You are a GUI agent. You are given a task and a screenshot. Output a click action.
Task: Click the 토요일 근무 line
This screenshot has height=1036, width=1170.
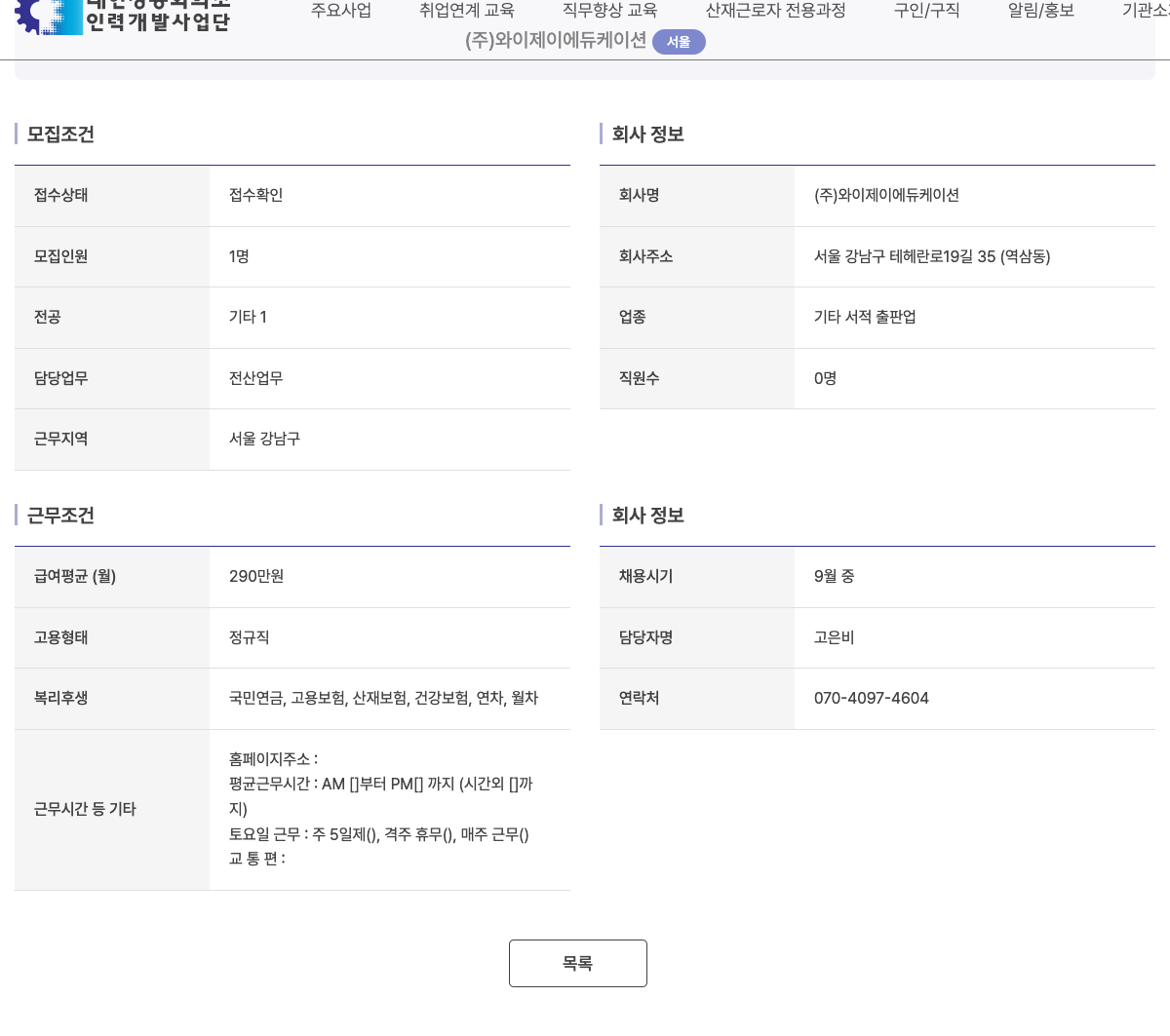[x=379, y=834]
